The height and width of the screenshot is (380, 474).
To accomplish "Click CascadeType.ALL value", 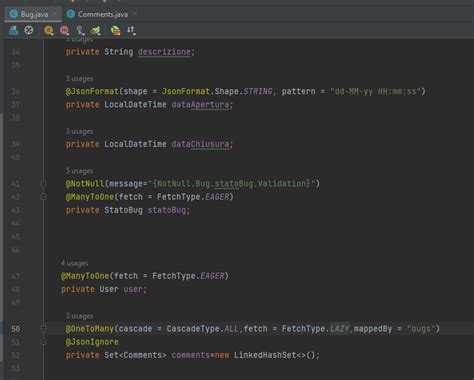I will pos(202,329).
